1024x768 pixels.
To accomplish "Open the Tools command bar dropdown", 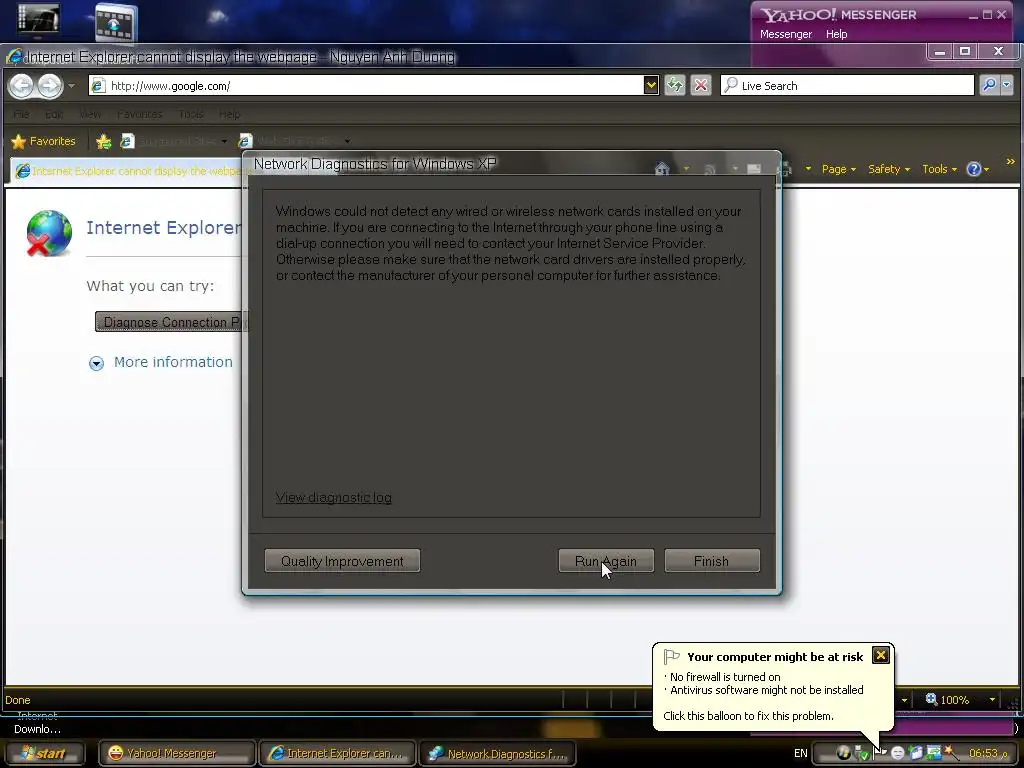I will pyautogui.click(x=939, y=169).
